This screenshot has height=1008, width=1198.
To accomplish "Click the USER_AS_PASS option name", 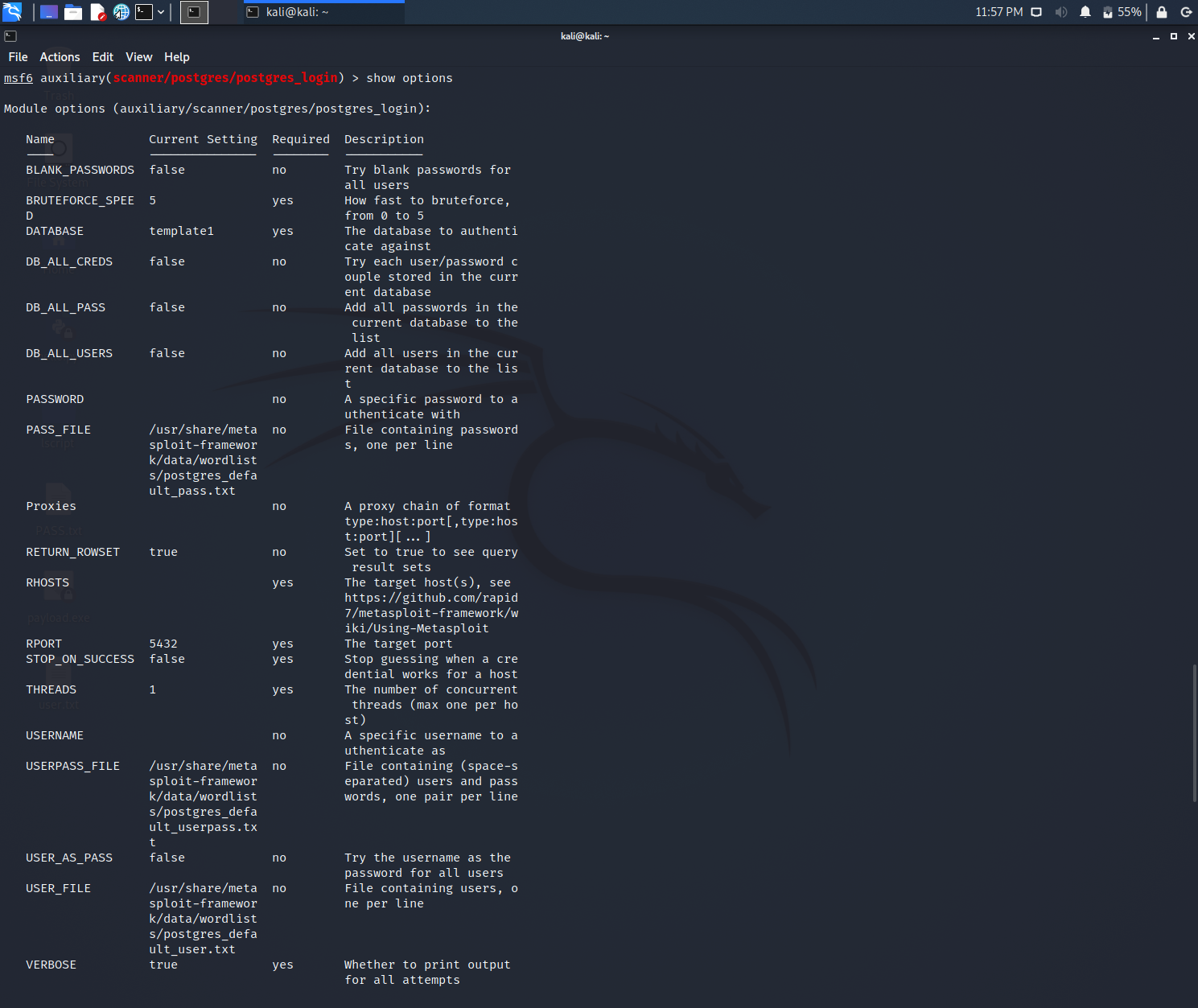I will 69,858.
